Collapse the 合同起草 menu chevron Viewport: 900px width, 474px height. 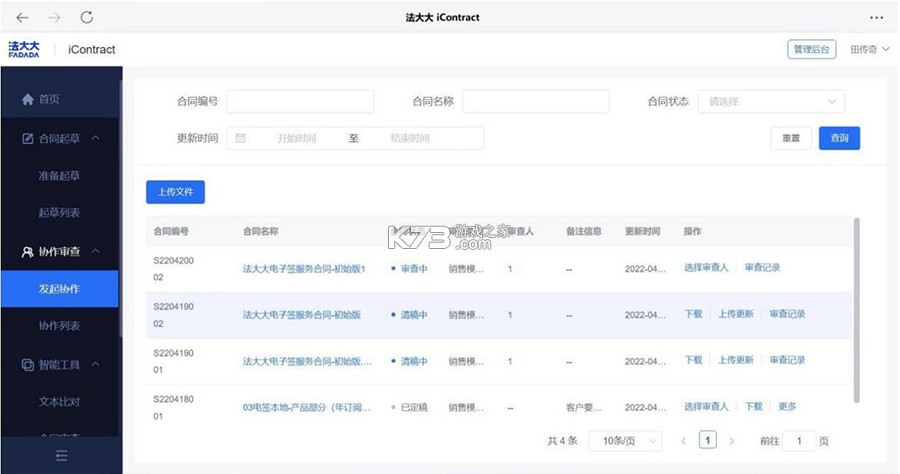coord(96,138)
